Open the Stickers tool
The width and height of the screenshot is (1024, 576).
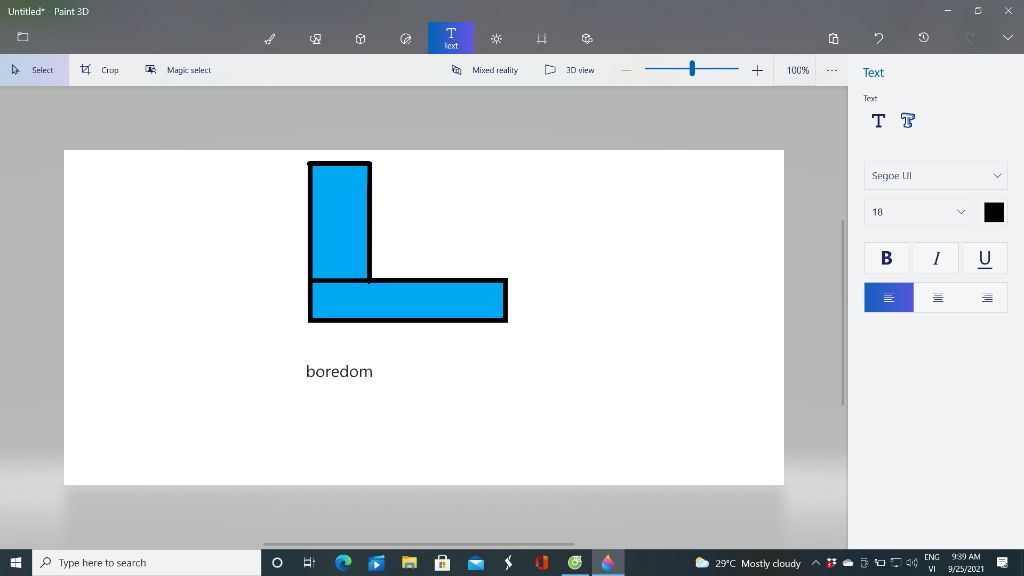coord(406,39)
